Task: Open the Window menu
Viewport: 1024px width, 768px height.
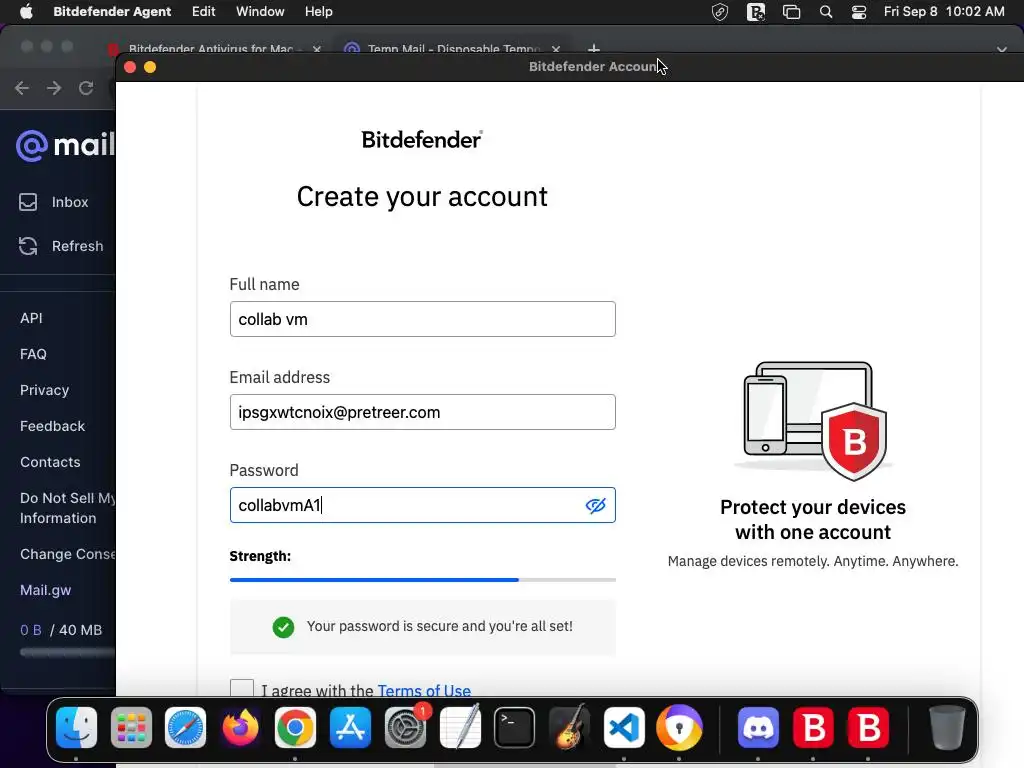Action: click(x=260, y=11)
